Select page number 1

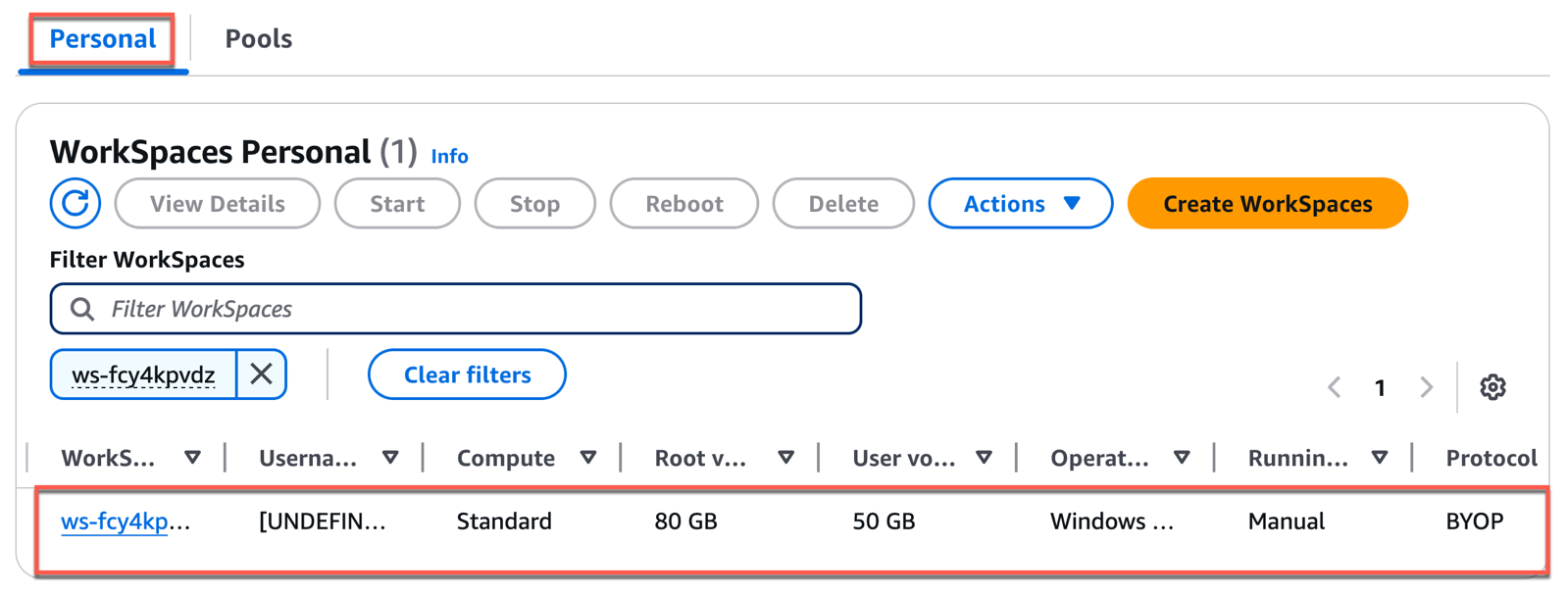coord(1380,388)
